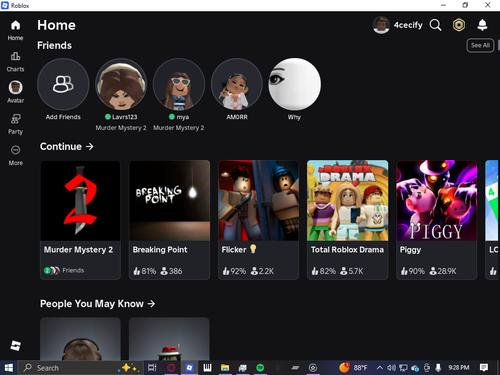Viewport: 500px width, 375px height.
Task: Click the See All friends button
Action: tap(480, 45)
